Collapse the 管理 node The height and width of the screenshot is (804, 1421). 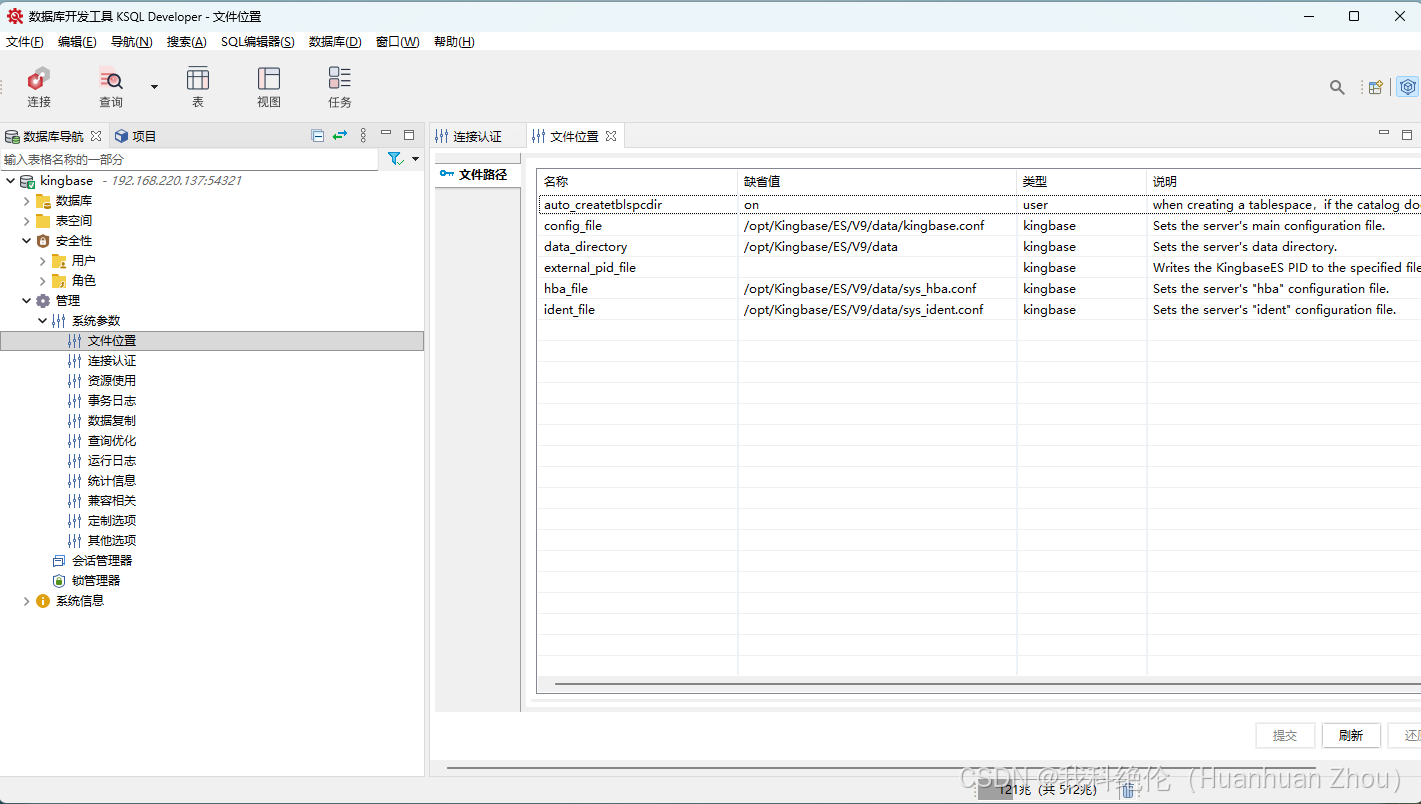26,301
